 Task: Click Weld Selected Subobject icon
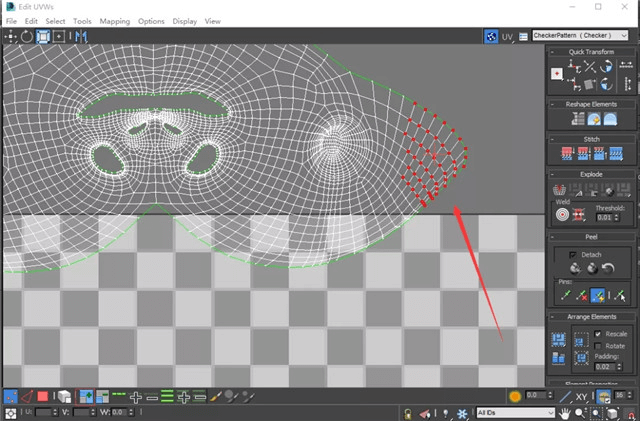[578, 214]
